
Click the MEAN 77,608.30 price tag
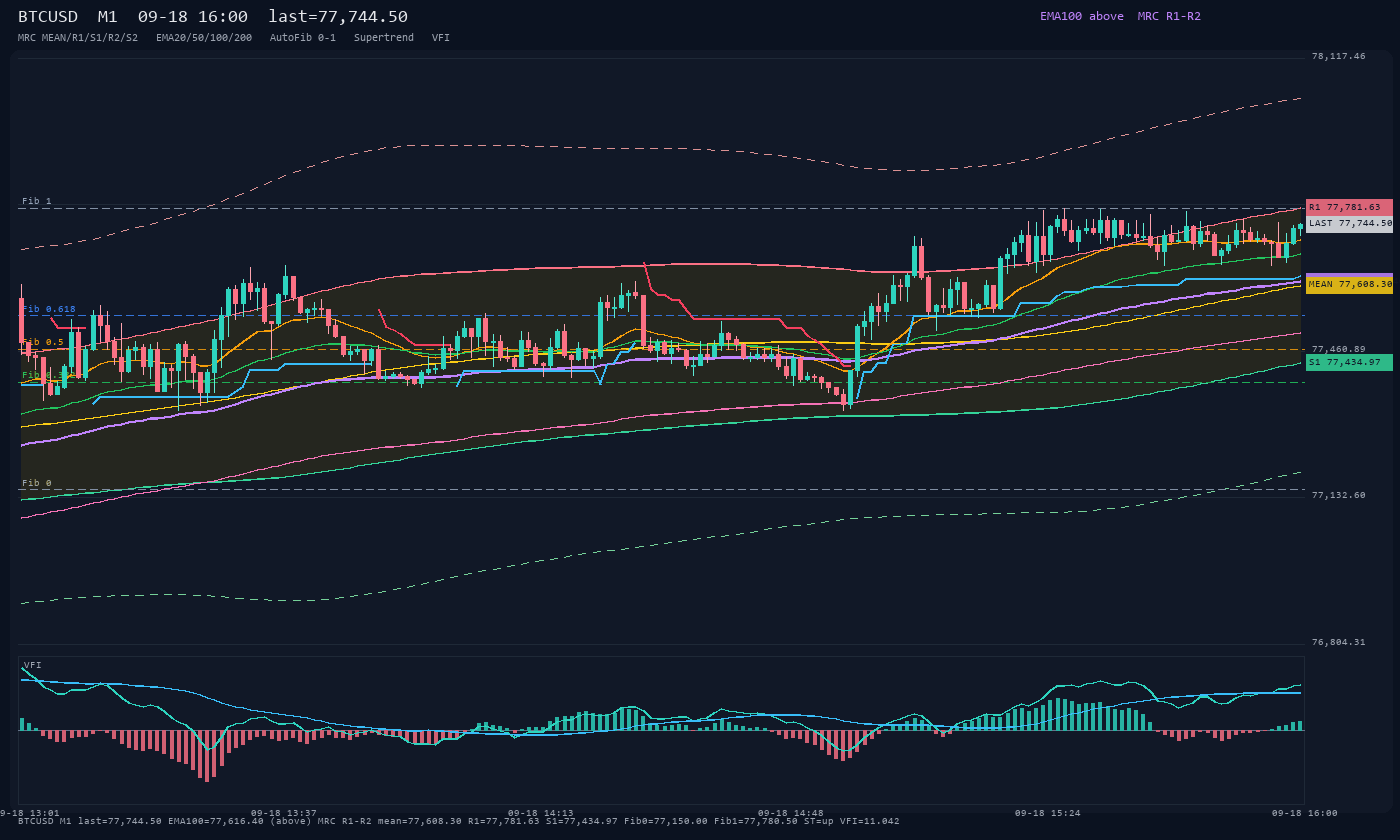(x=1349, y=285)
